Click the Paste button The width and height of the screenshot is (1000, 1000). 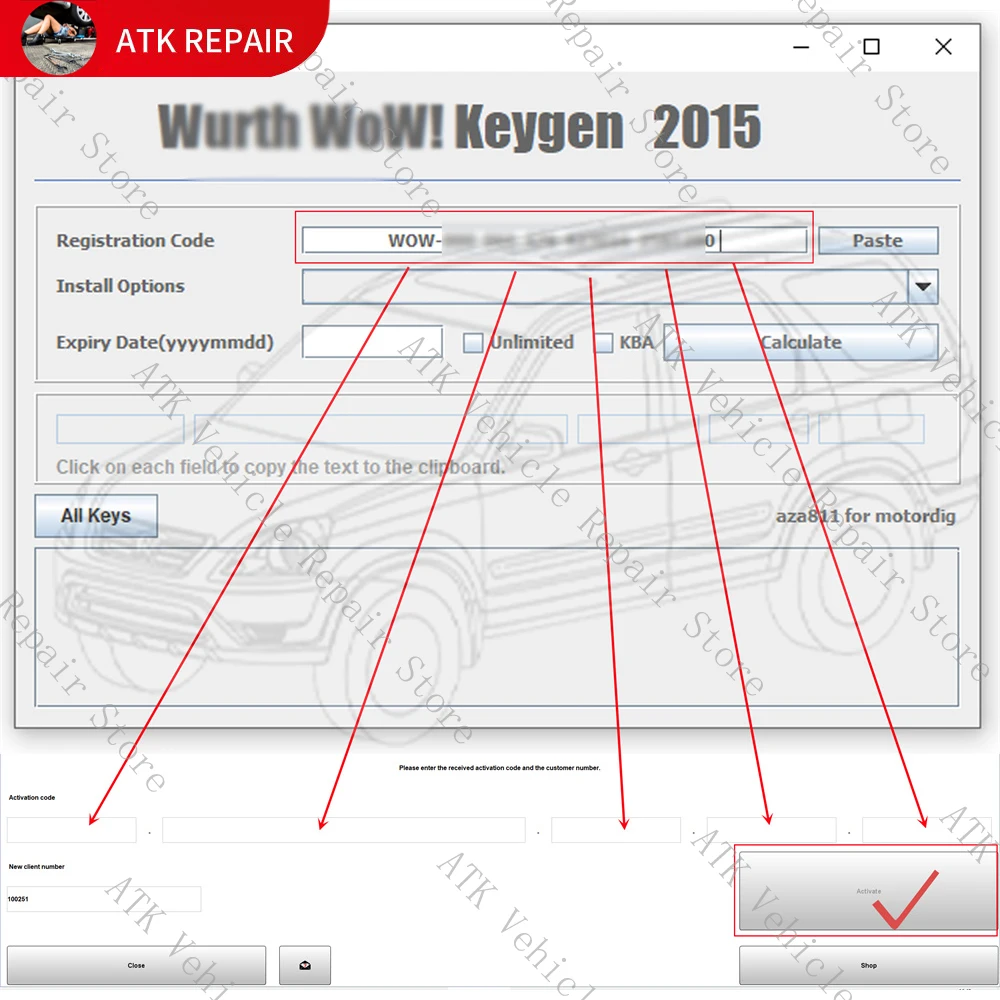click(x=878, y=241)
